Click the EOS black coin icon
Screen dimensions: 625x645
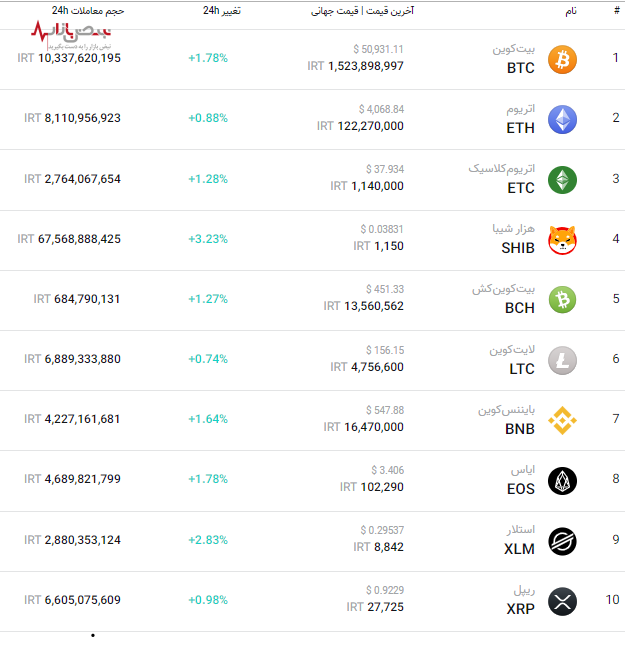562,480
